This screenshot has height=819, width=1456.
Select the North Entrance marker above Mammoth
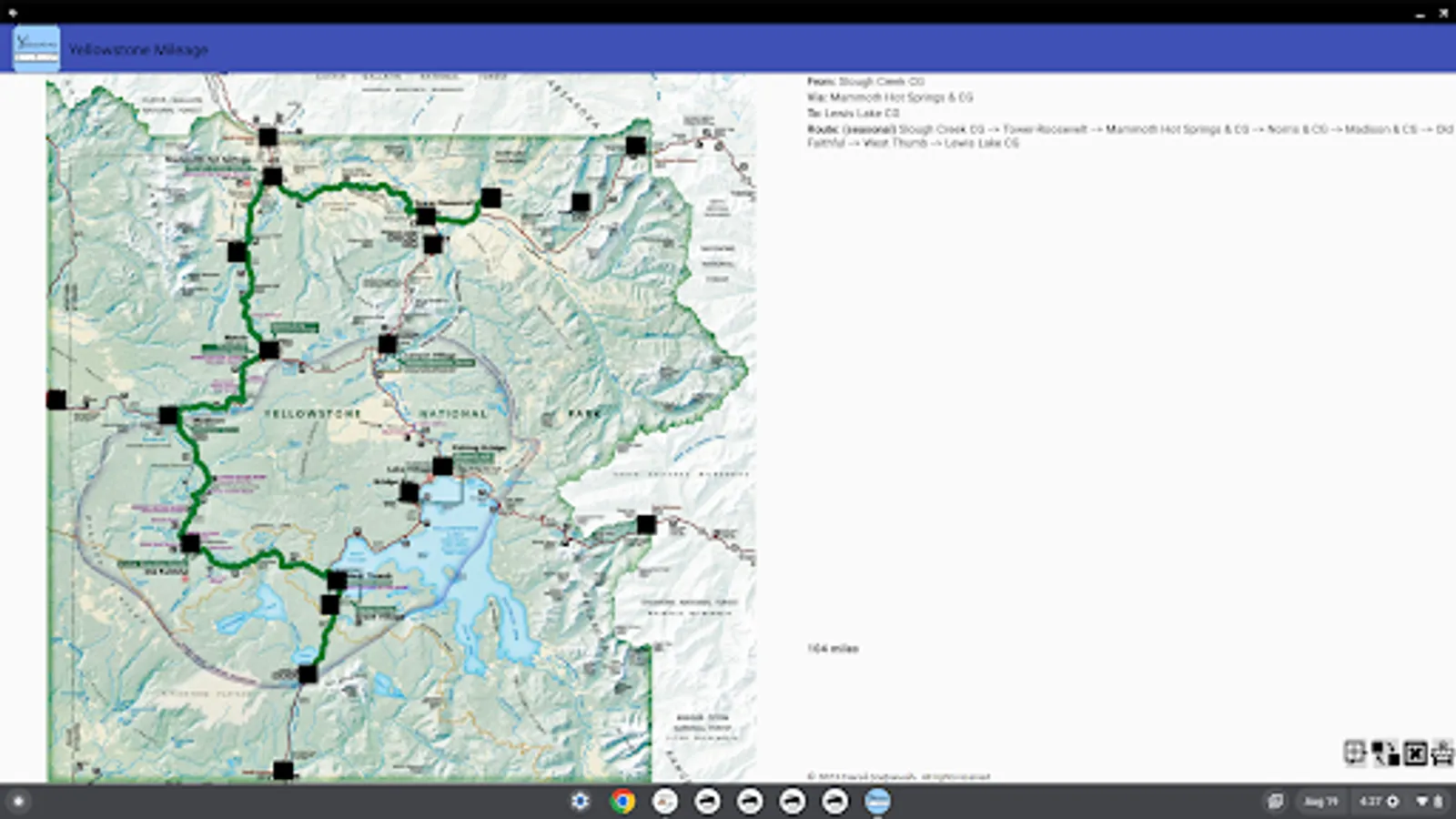(268, 137)
